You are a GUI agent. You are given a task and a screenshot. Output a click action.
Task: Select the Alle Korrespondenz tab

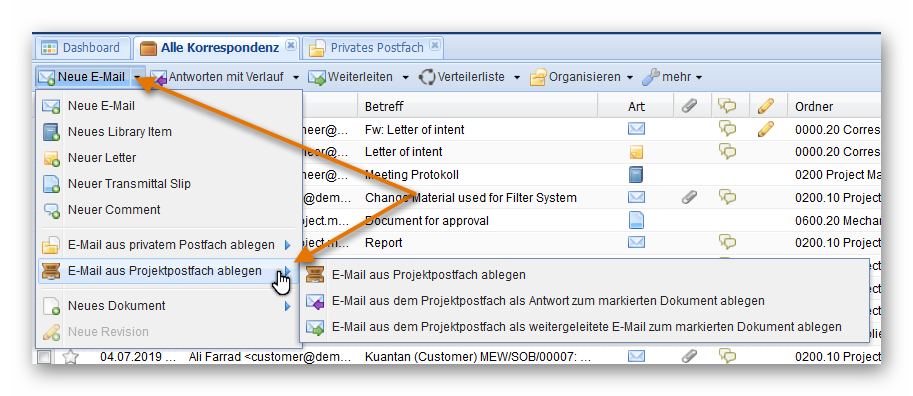(218, 48)
